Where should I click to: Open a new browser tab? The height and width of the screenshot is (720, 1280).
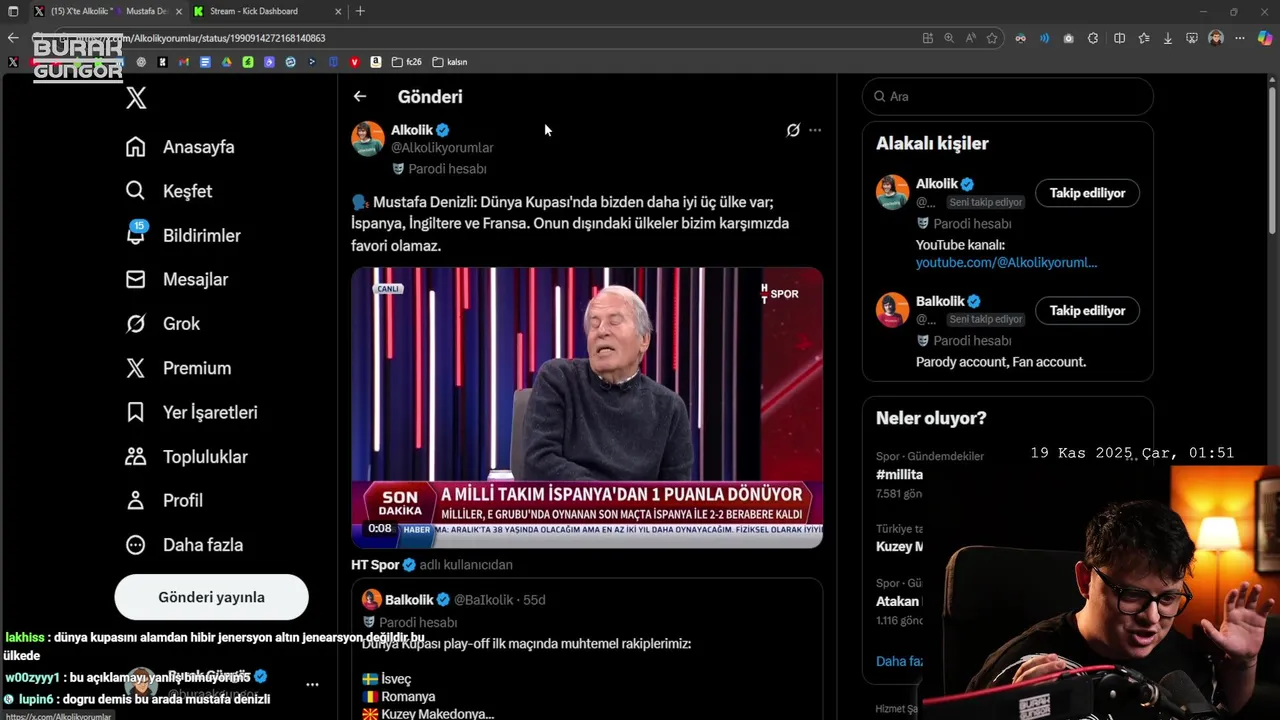coord(360,11)
